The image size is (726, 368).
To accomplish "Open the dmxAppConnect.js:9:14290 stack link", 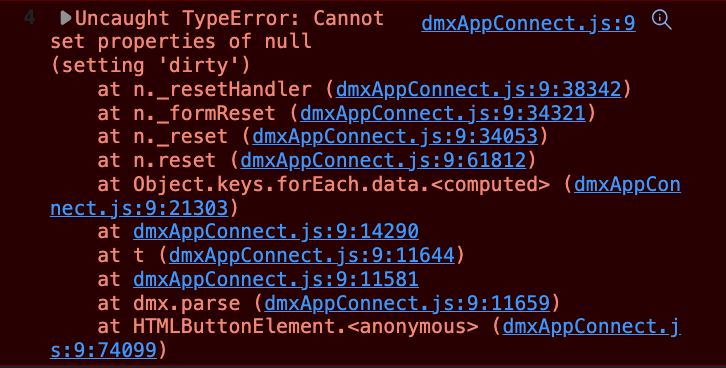I will coord(276,231).
